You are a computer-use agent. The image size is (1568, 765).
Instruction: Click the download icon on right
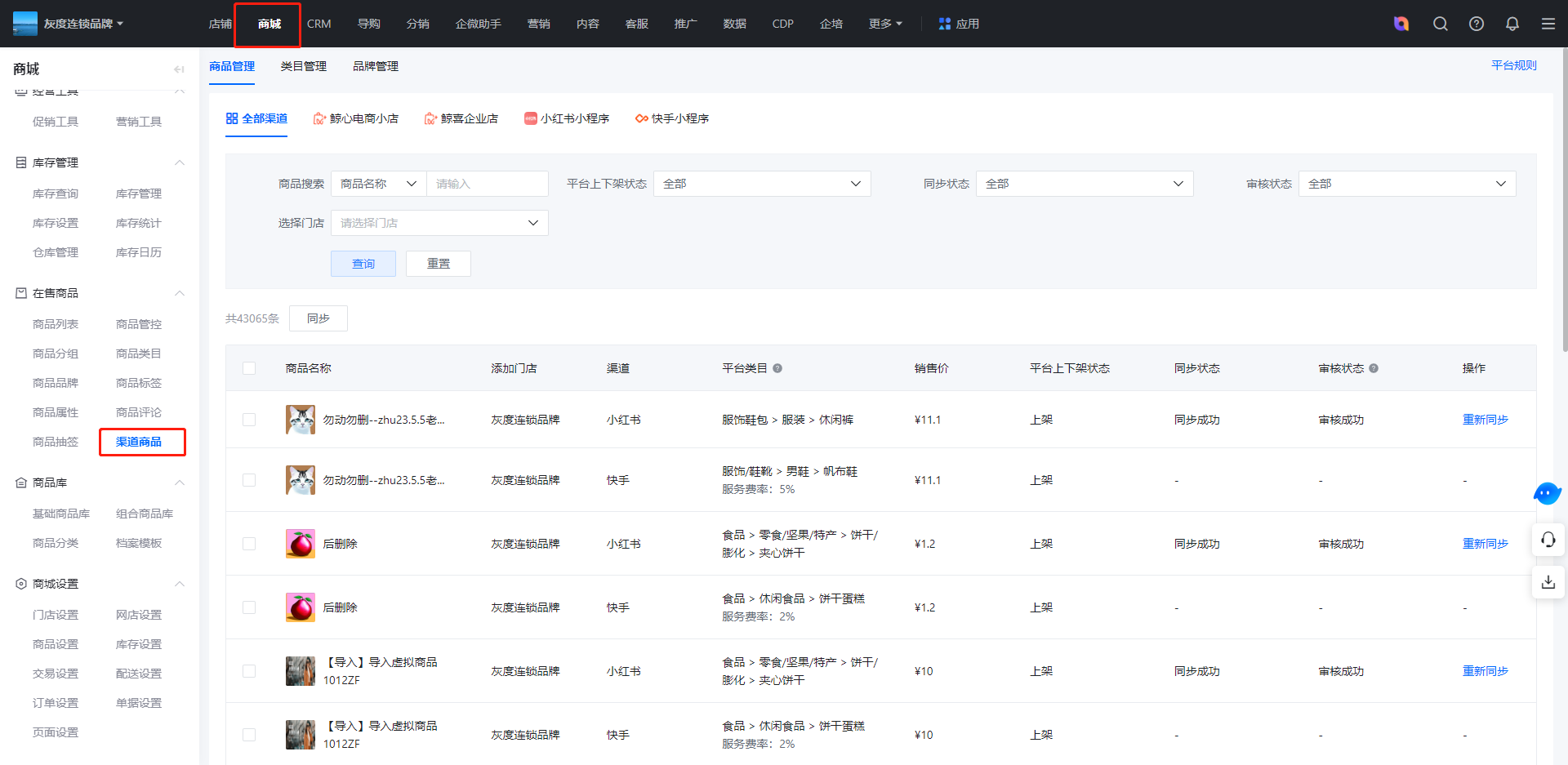tap(1548, 582)
